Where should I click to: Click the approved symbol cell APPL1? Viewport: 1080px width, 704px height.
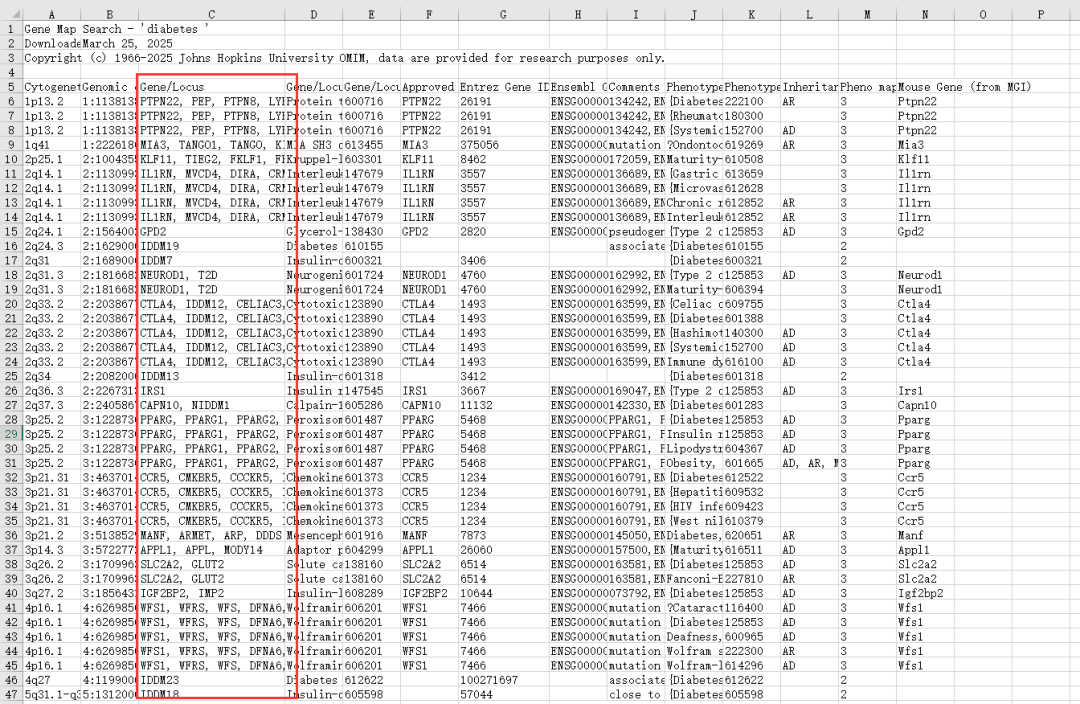click(421, 550)
